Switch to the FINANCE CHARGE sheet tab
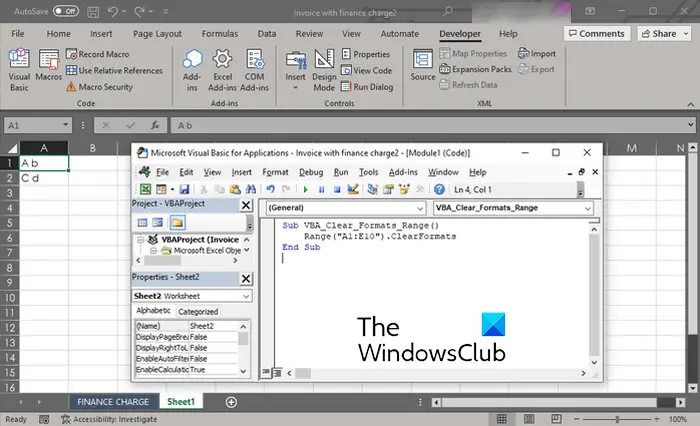 (113, 402)
